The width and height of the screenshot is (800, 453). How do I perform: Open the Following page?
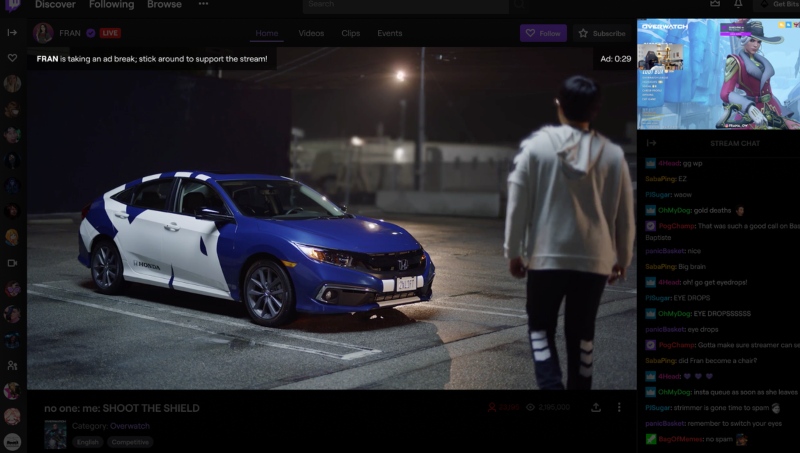(111, 5)
